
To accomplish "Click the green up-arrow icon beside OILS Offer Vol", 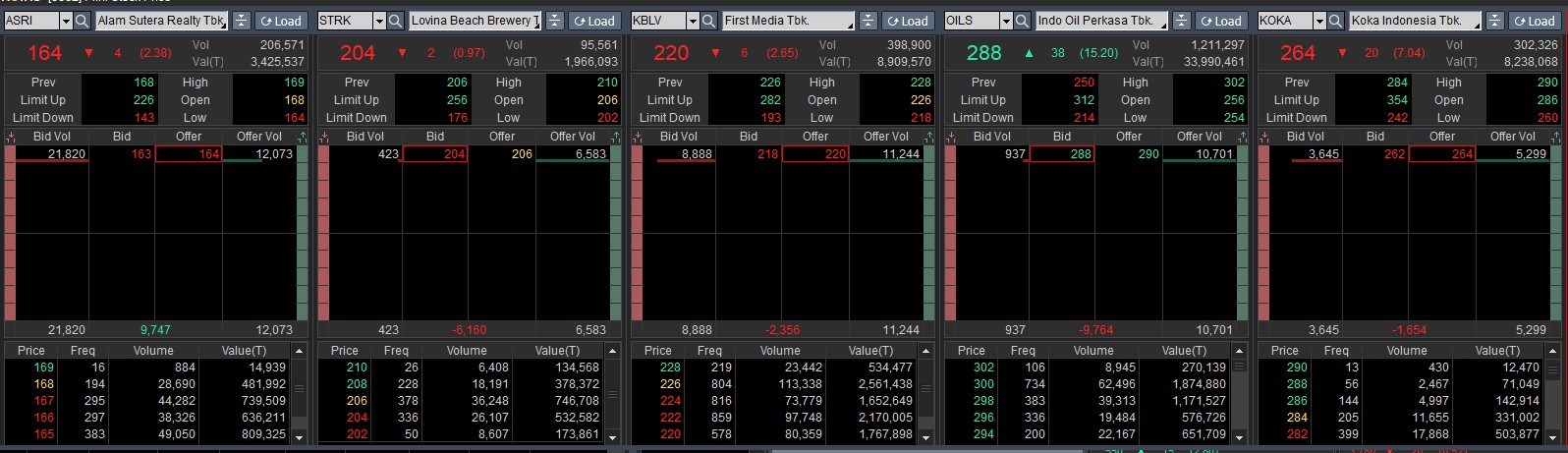I will click(x=1243, y=137).
